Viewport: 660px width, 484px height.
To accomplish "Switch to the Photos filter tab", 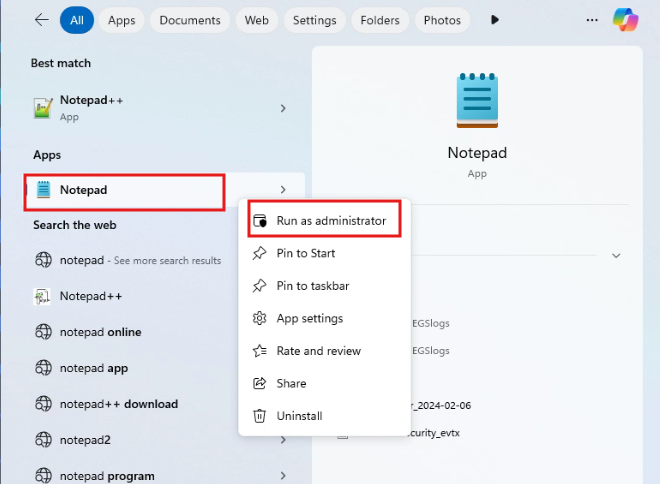I will tap(442, 20).
